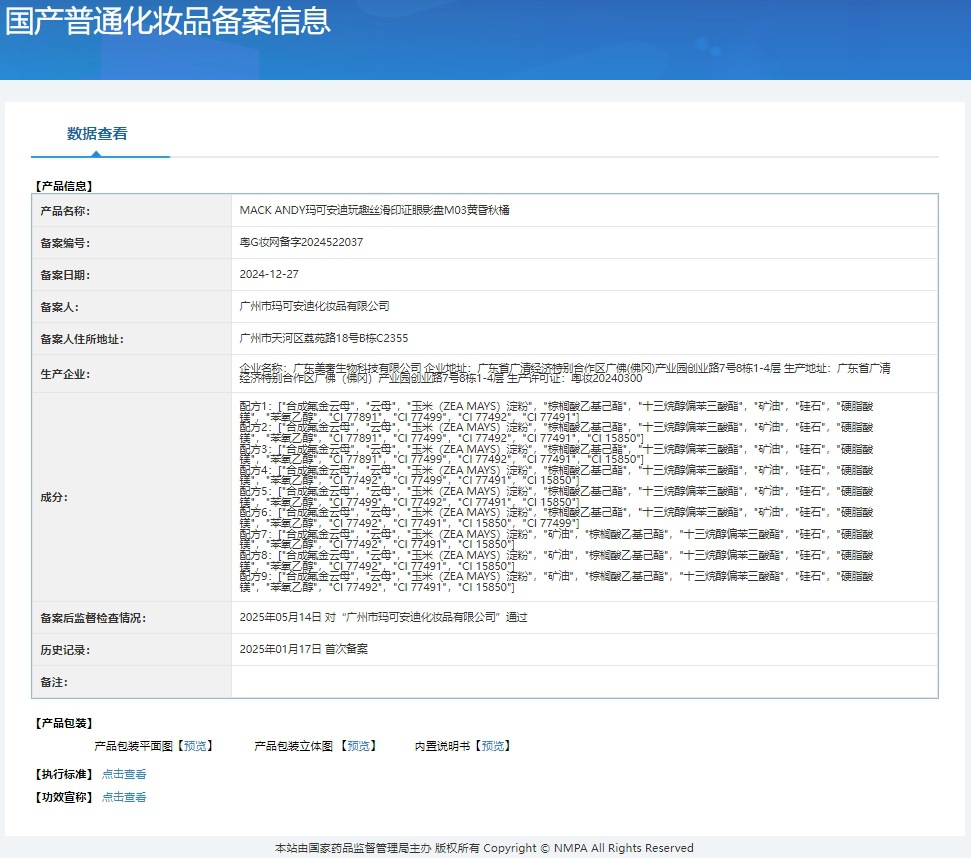Image resolution: width=971 pixels, height=858 pixels.
Task: Open 预览 link for 产品包装立体图
Action: (x=360, y=746)
